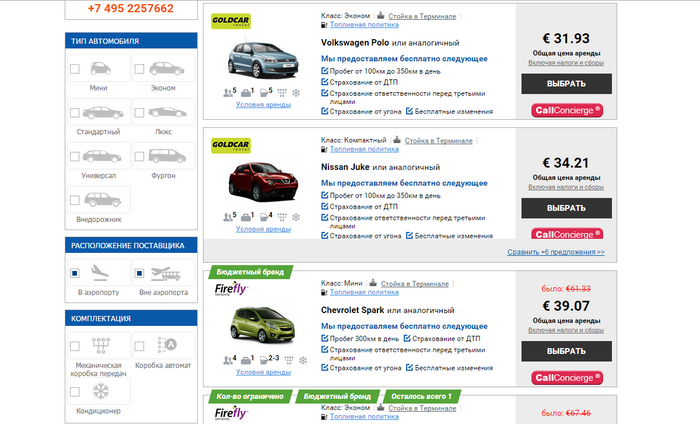The image size is (700, 424).
Task: Click the automatic gearbox icon
Action: pos(167,345)
